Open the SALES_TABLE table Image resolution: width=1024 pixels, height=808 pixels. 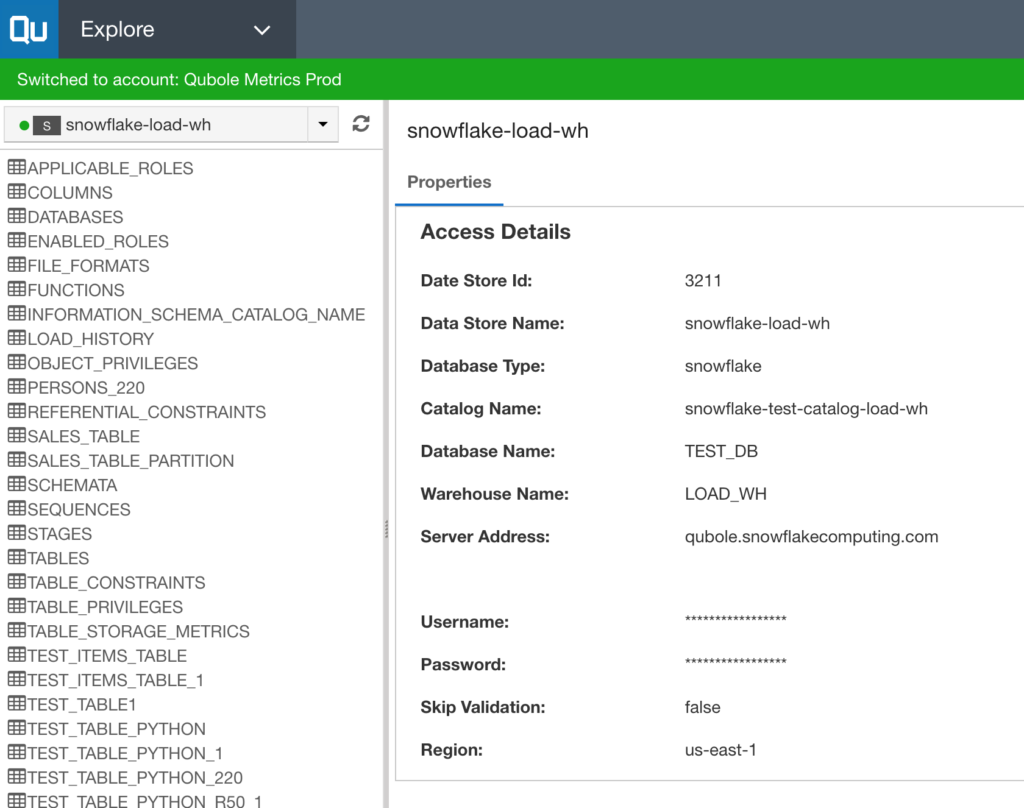[x=84, y=436]
